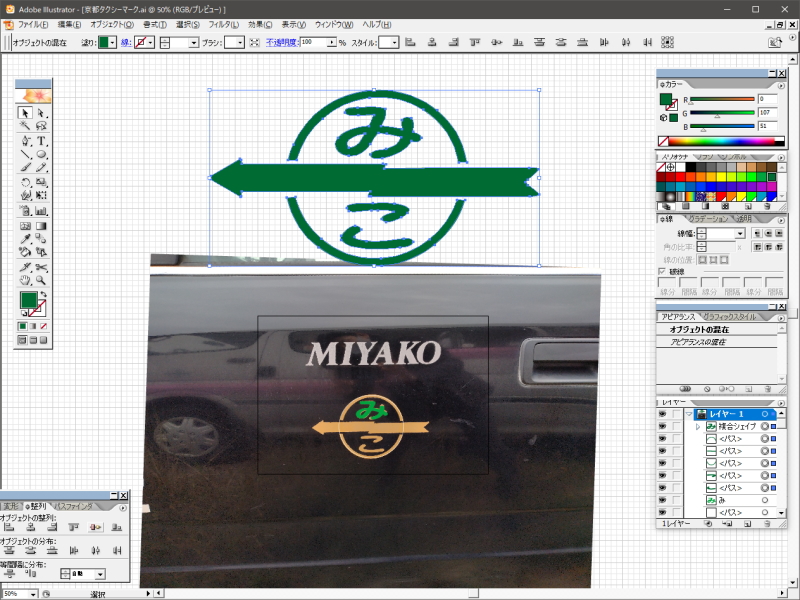The image size is (800, 600).
Task: Select the Ellipse tool
Action: (x=41, y=155)
